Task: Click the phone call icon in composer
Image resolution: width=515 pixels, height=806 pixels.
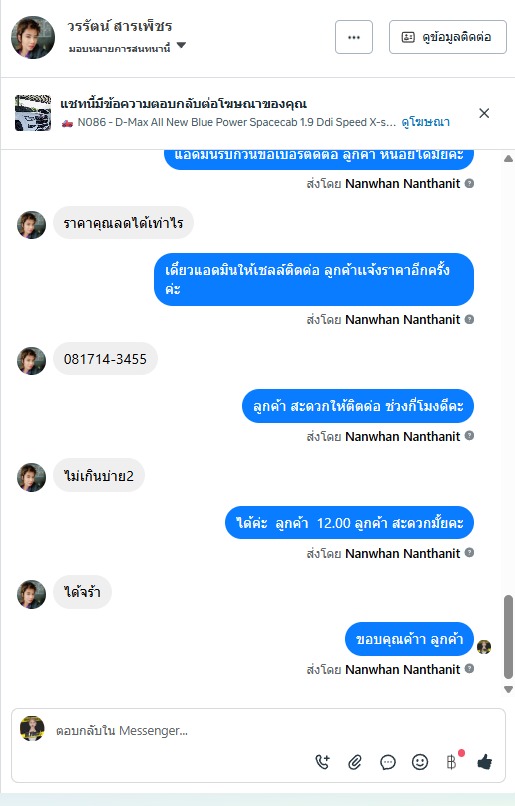Action: tap(323, 762)
